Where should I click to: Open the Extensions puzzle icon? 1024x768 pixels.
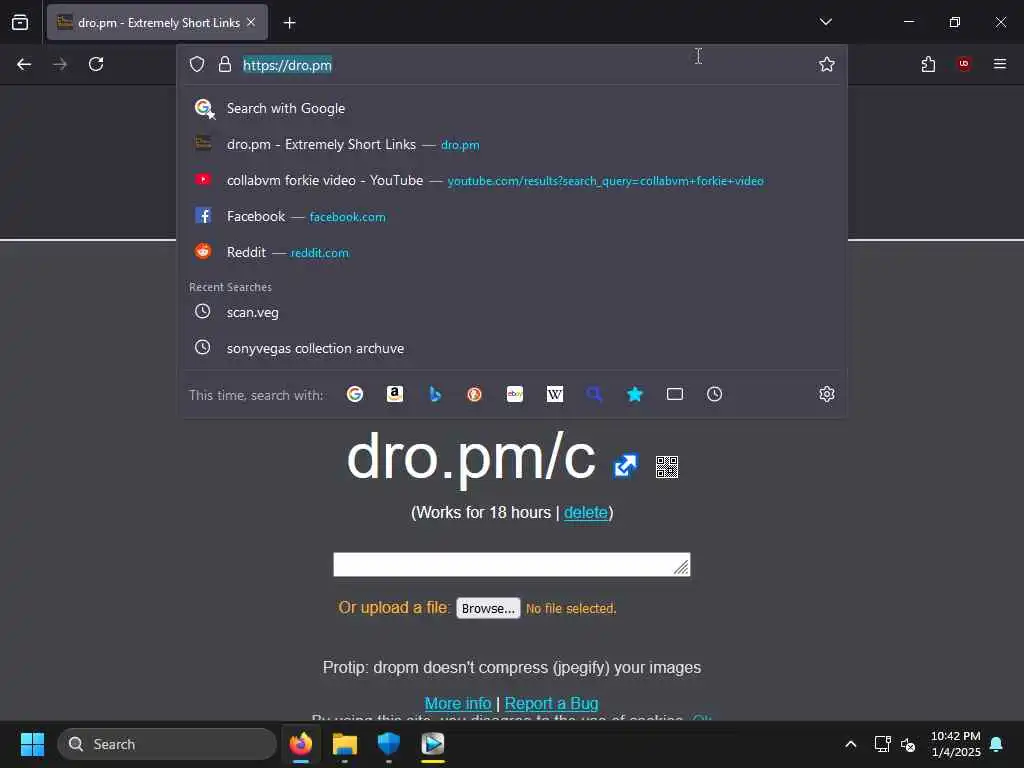tap(928, 64)
